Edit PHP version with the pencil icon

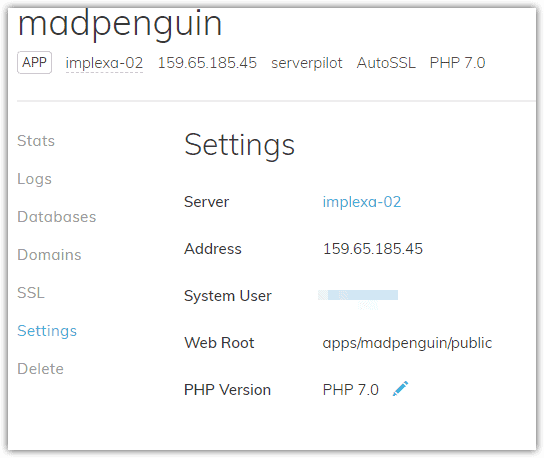(x=400, y=389)
